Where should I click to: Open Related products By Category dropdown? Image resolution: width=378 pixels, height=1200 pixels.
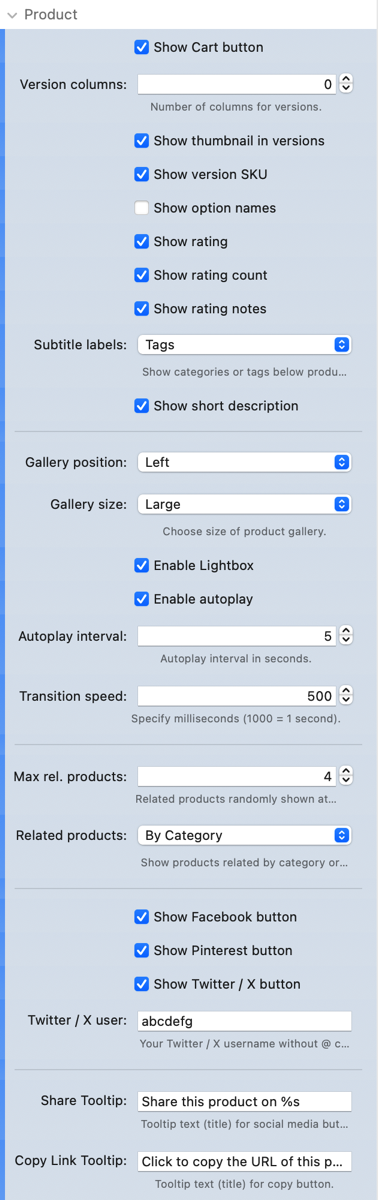[244, 835]
